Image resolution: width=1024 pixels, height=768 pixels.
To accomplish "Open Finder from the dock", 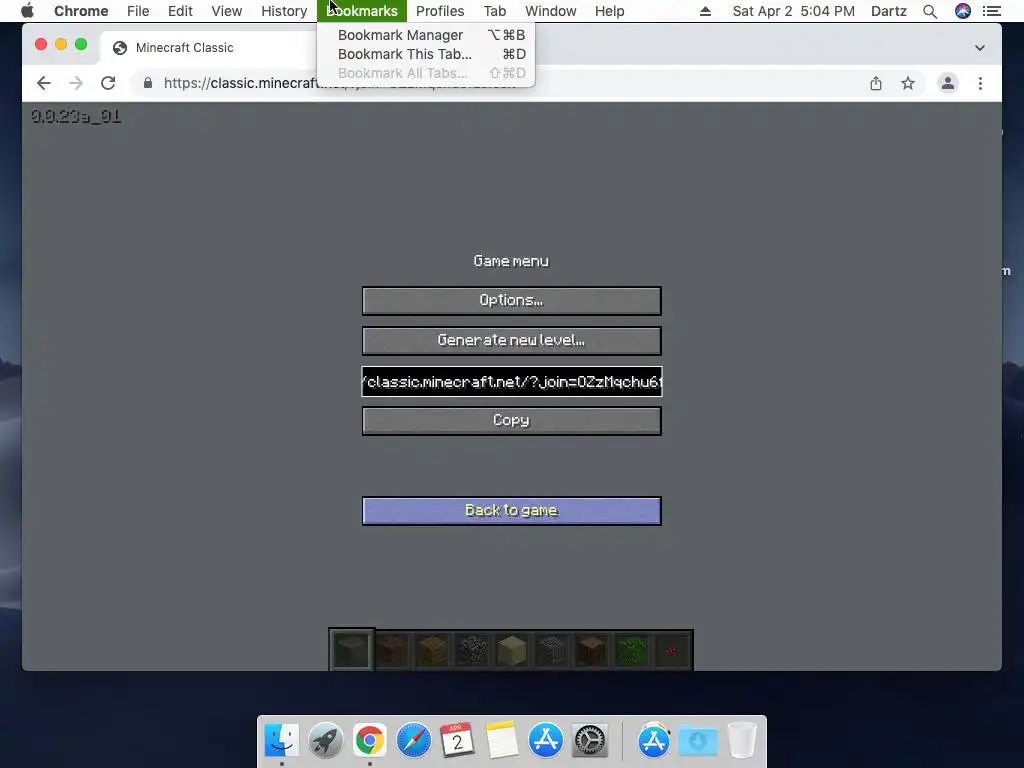I will click(281, 740).
